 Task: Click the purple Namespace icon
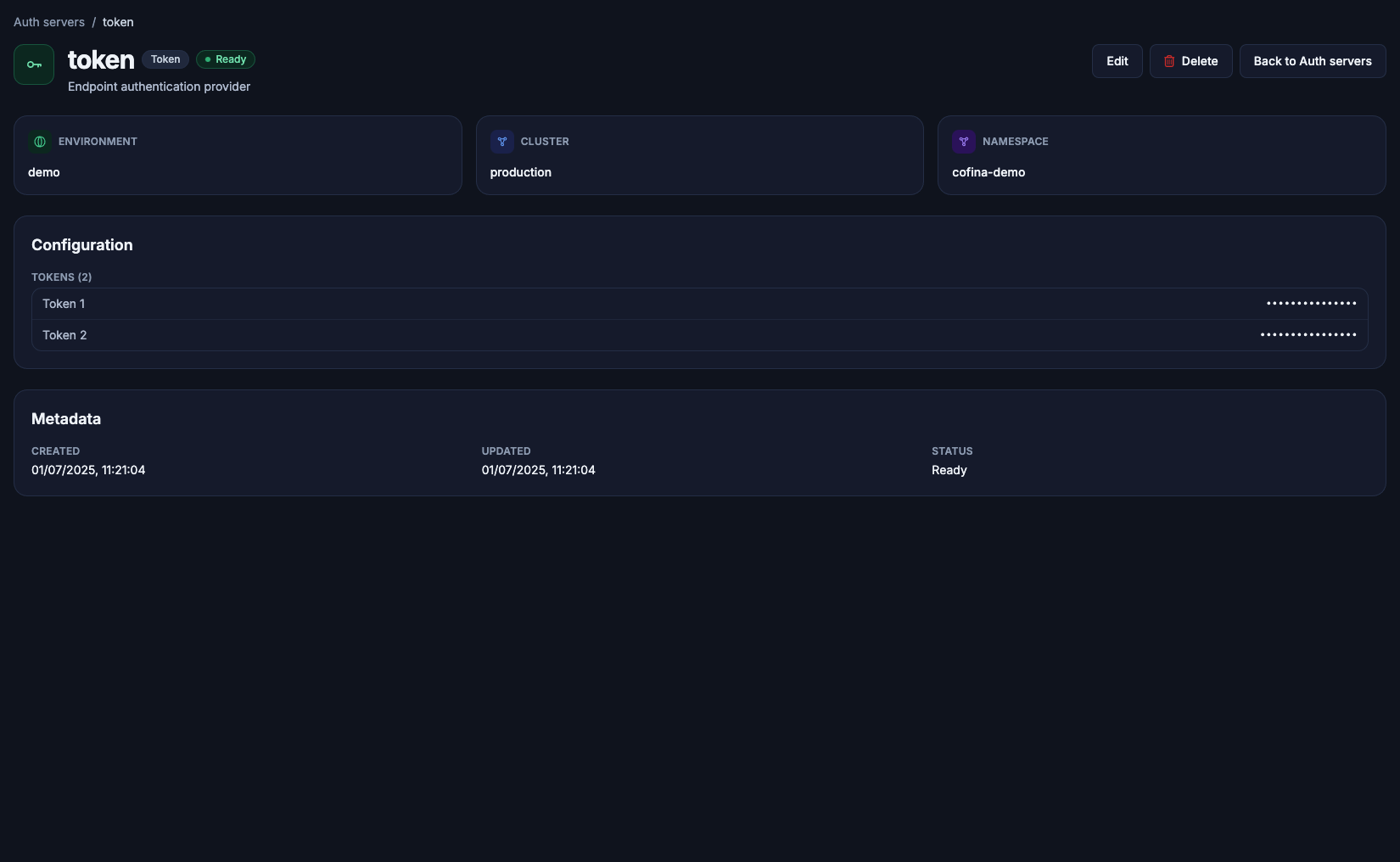pos(964,142)
